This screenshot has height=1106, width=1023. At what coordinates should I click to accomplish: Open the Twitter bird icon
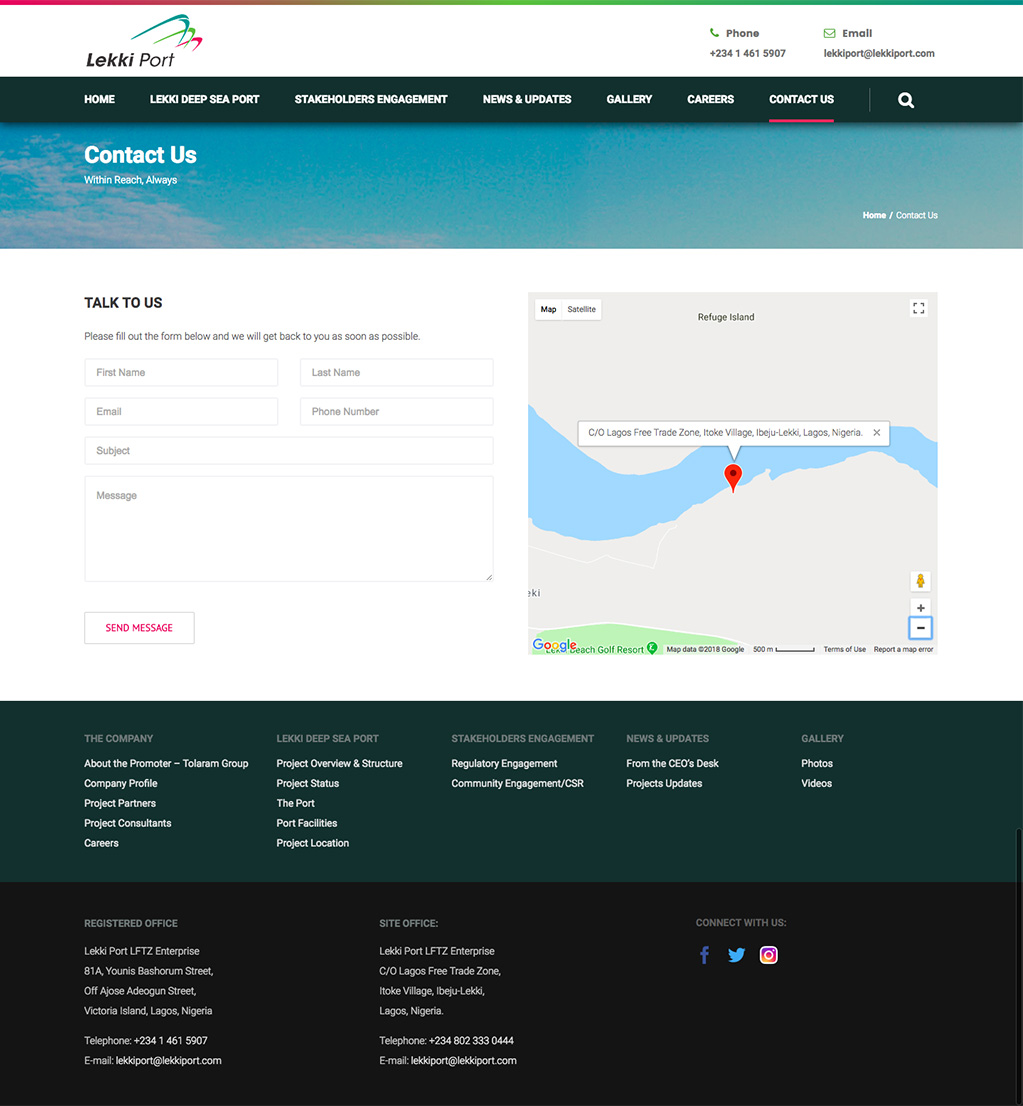(x=737, y=955)
